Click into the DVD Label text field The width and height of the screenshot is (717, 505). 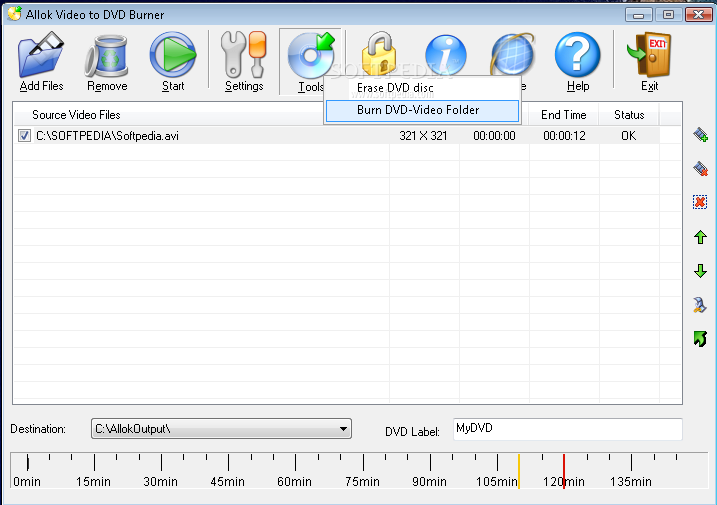(x=567, y=429)
